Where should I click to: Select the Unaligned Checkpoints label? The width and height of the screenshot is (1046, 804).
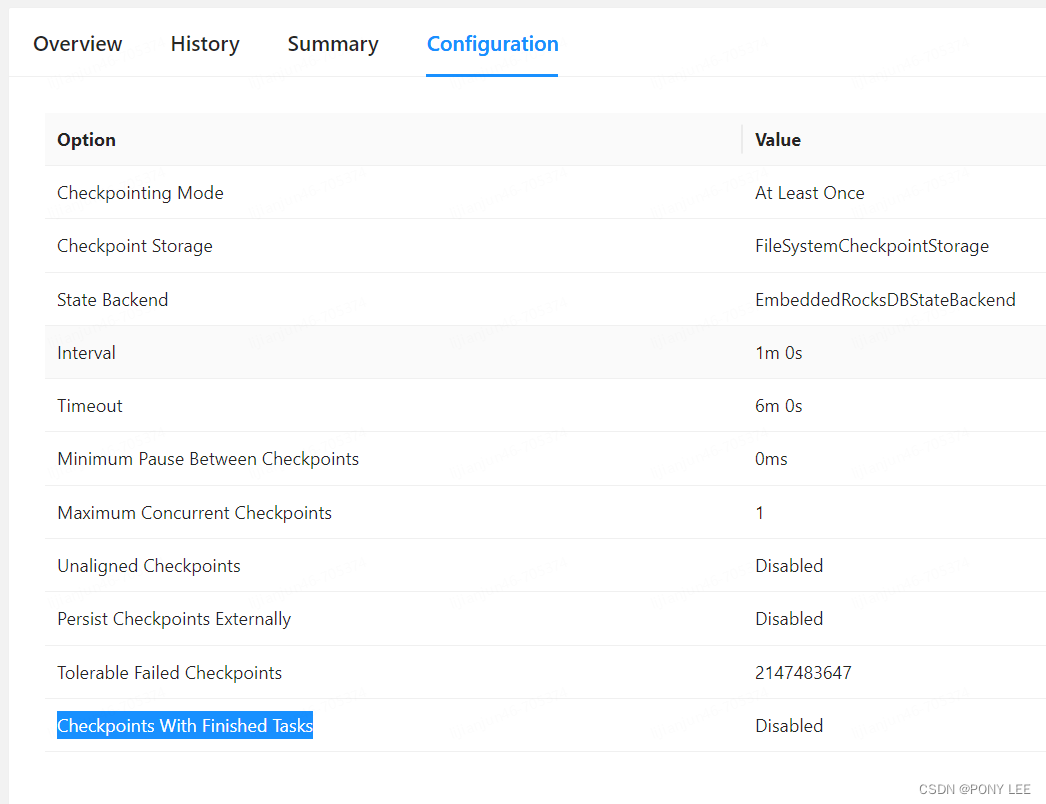(149, 566)
